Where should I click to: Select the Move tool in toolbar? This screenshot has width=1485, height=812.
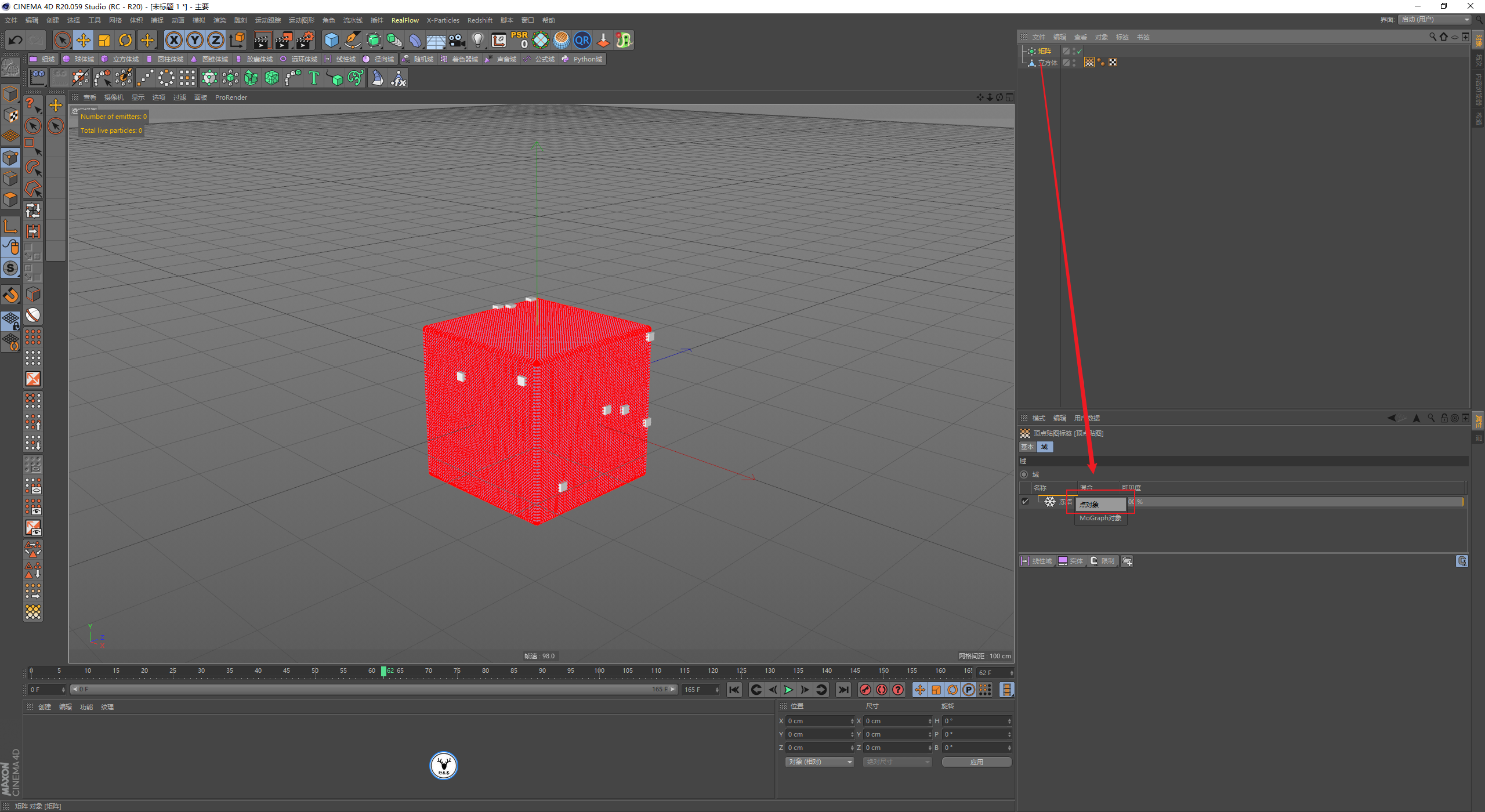(x=84, y=40)
